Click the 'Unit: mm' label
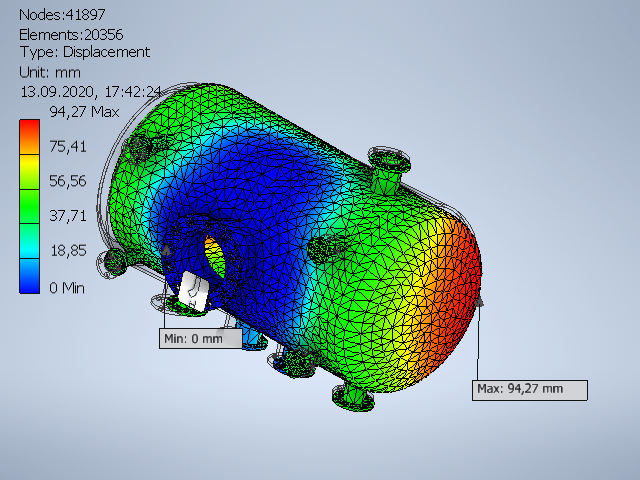The width and height of the screenshot is (640, 480). coord(50,73)
